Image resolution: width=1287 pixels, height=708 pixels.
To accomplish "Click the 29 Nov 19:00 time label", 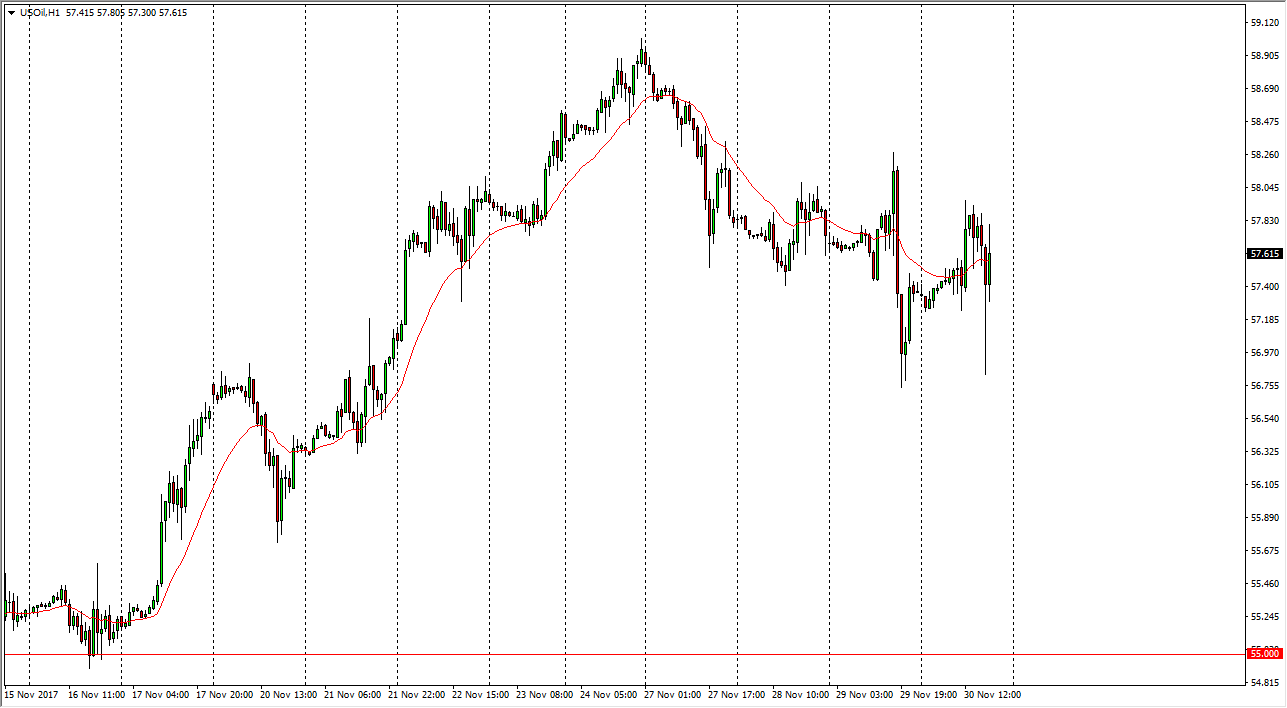I will 929,694.
